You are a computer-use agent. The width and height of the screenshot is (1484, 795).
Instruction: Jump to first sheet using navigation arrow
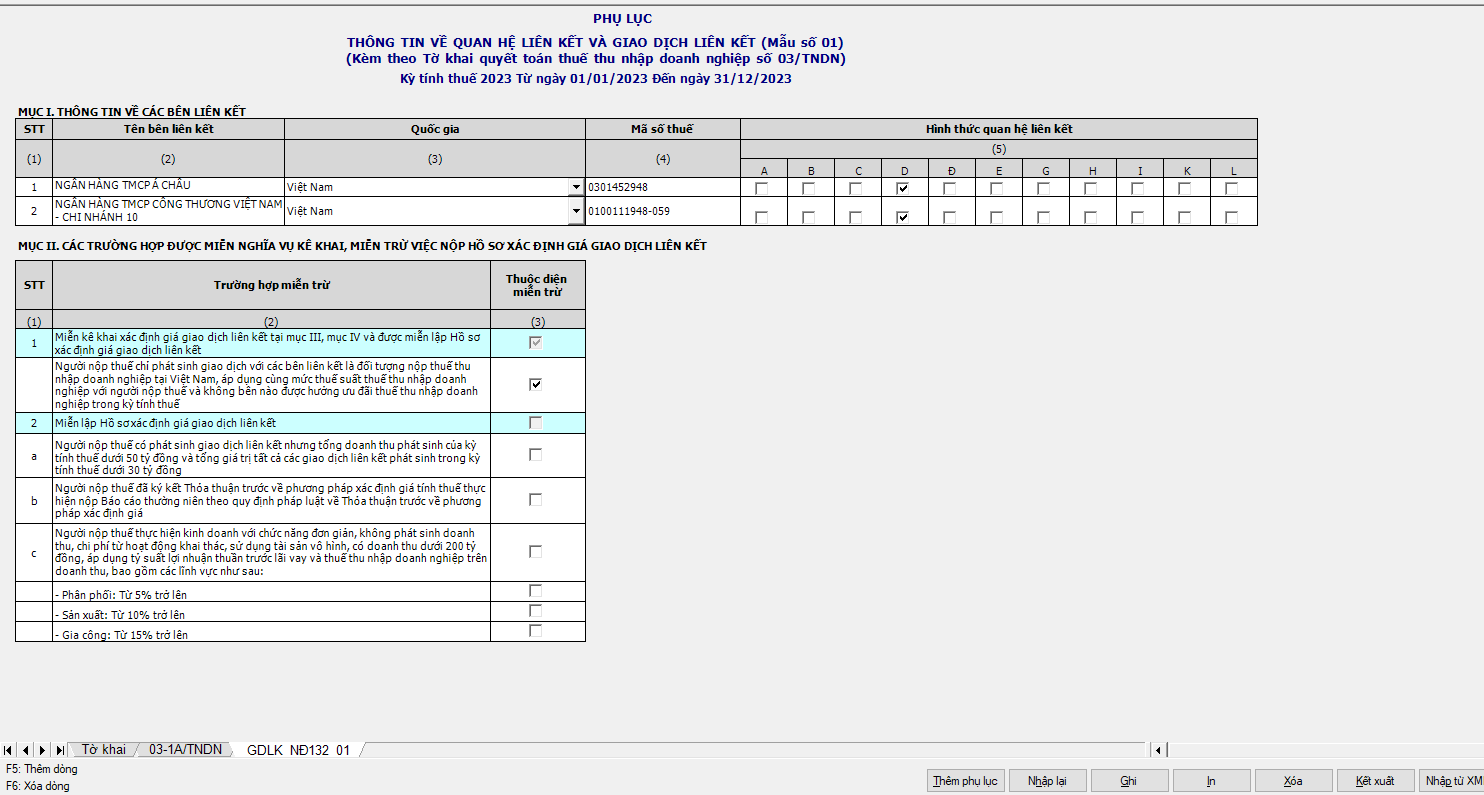pyautogui.click(x=9, y=750)
